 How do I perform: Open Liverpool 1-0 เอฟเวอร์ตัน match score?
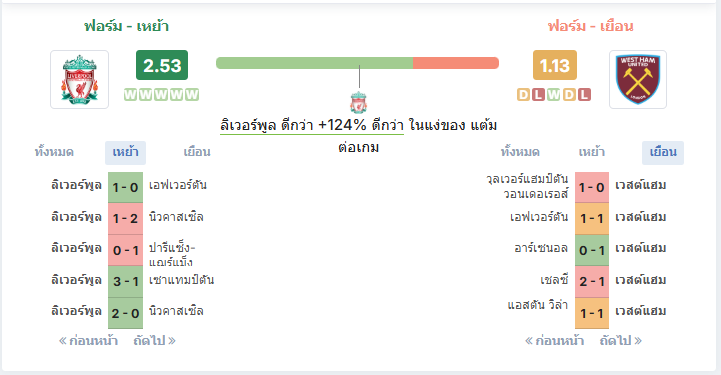point(126,187)
